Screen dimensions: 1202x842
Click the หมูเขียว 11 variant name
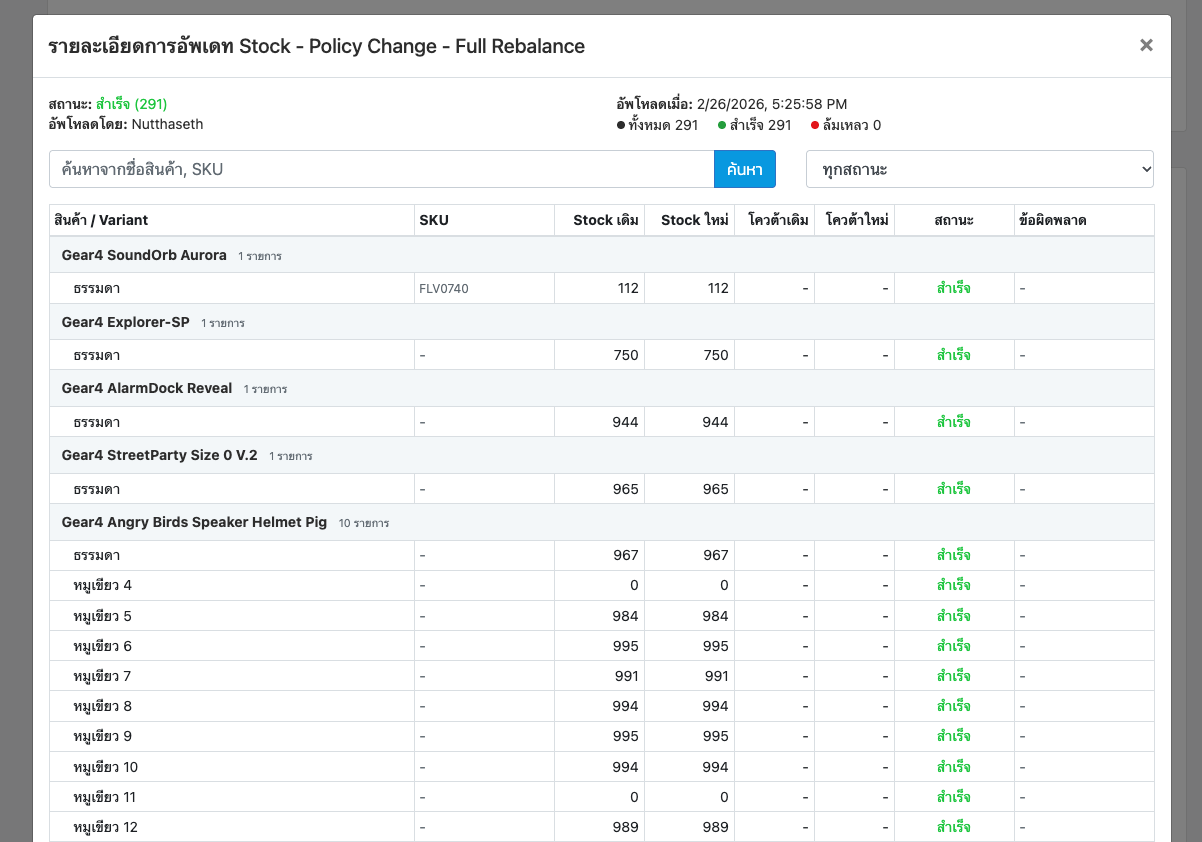tap(106, 797)
